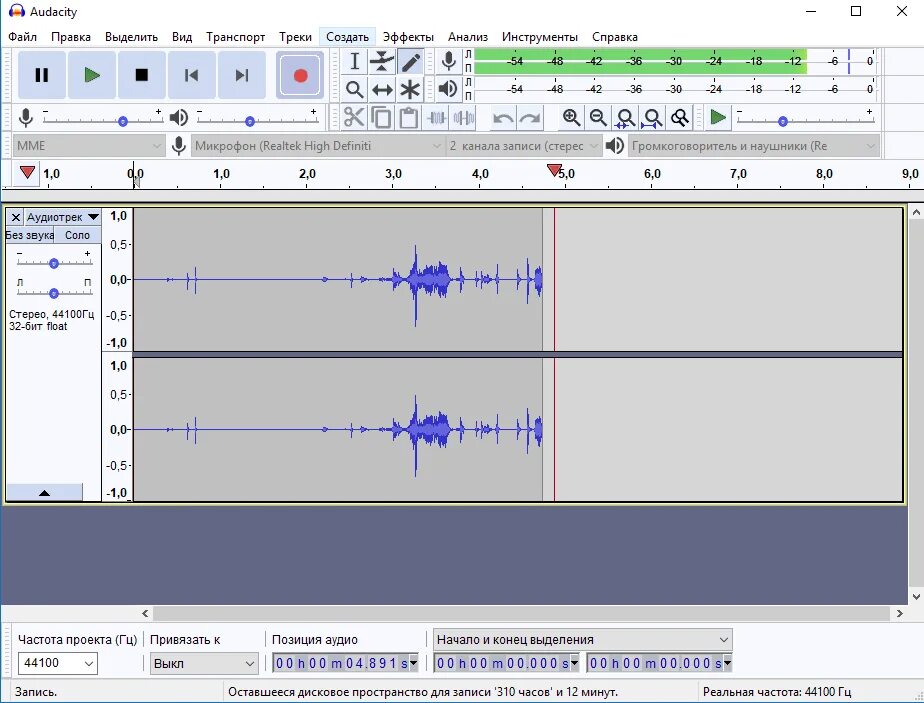The height and width of the screenshot is (703, 924).
Task: Click the green Play button
Action: tap(92, 75)
